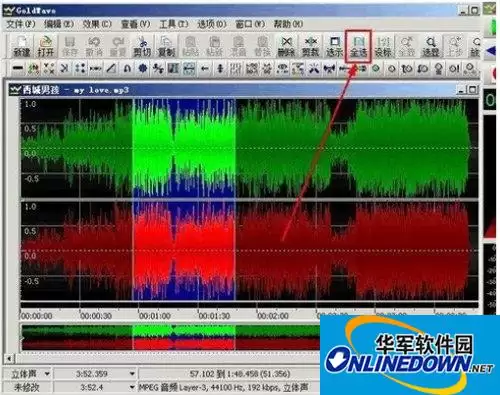Viewport: 500px width, 395px height.
Task: Click the 设标 (Set marker) toolbar button
Action: pyautogui.click(x=383, y=46)
